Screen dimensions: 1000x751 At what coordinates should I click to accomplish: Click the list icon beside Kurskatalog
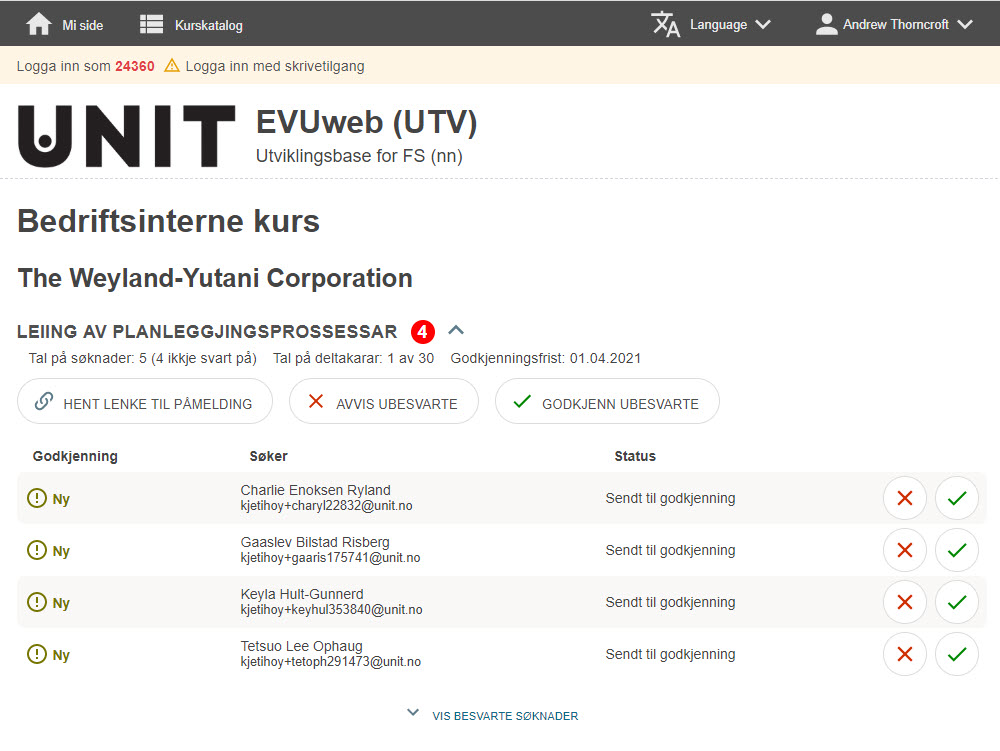click(x=151, y=24)
